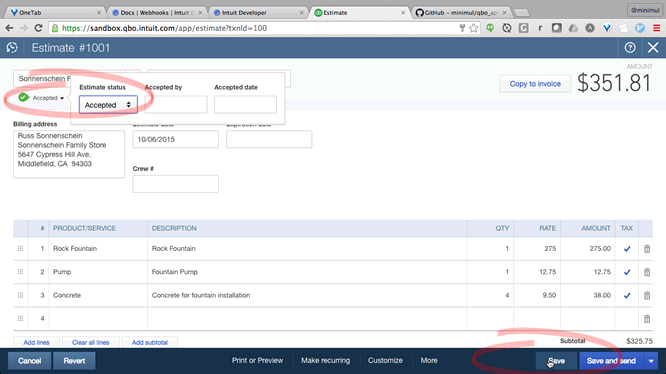Click Customize in the footer
This screenshot has height=374, width=666.
(385, 360)
